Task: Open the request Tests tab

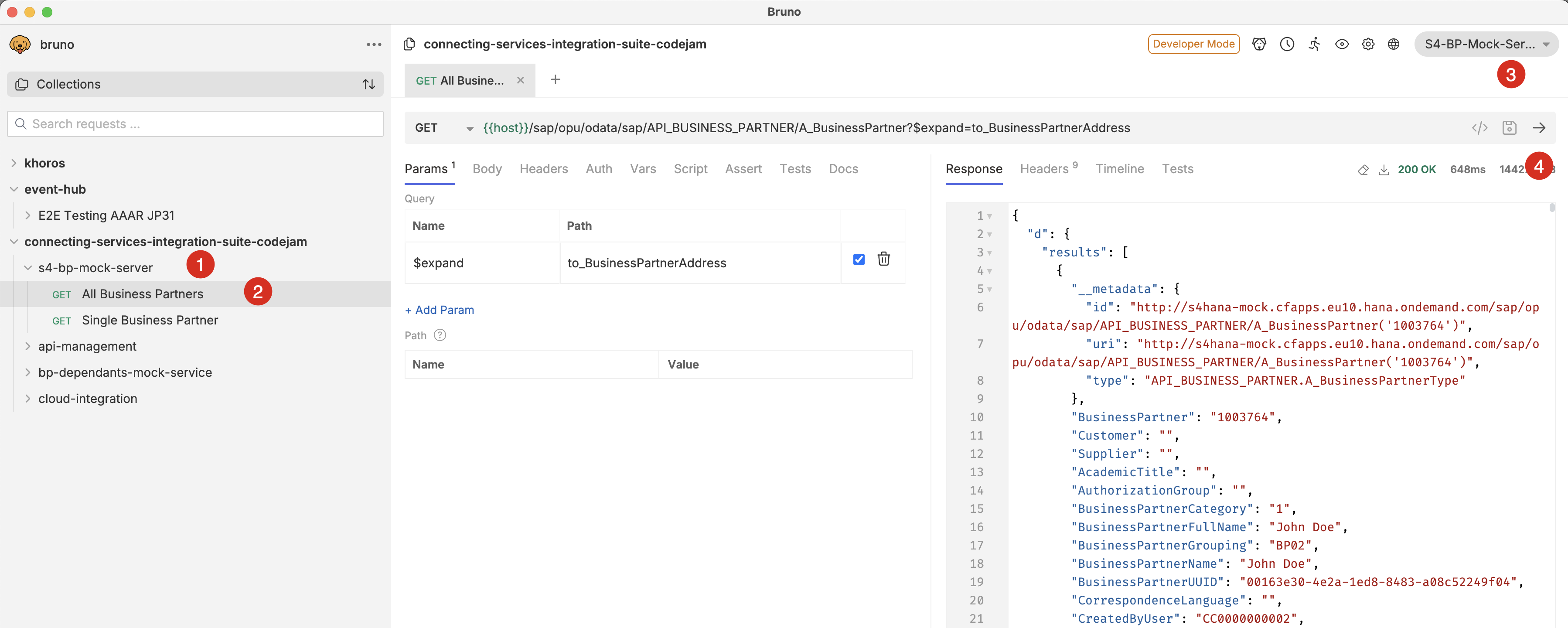Action: (x=795, y=169)
